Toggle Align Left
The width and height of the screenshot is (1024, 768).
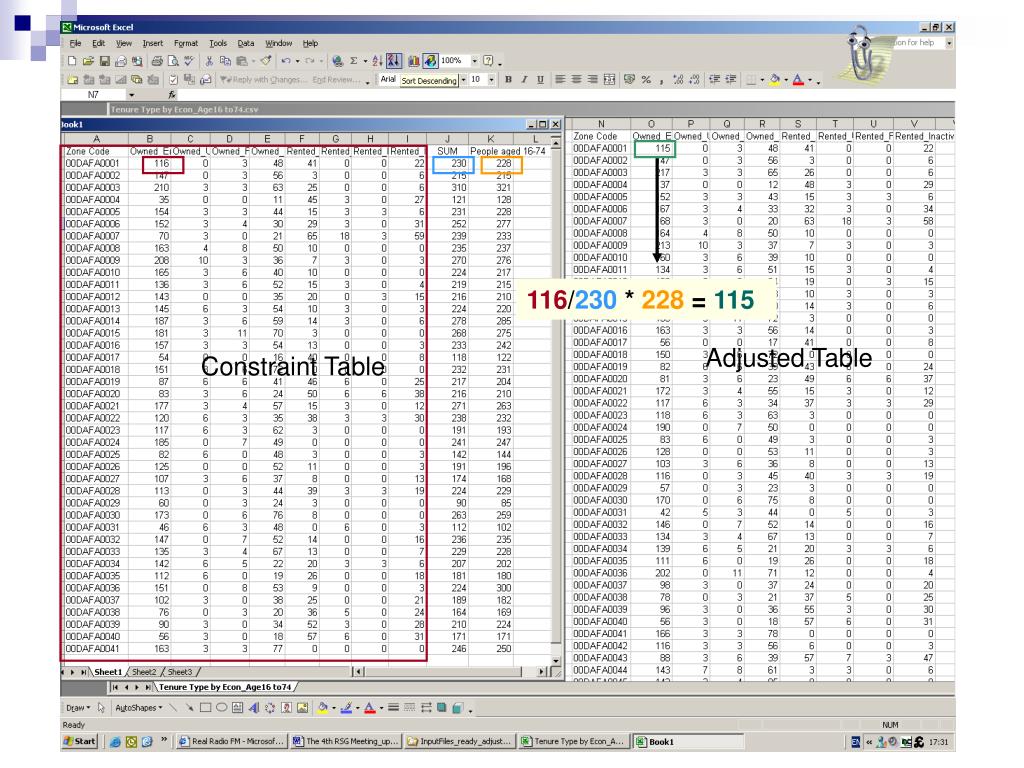click(560, 80)
